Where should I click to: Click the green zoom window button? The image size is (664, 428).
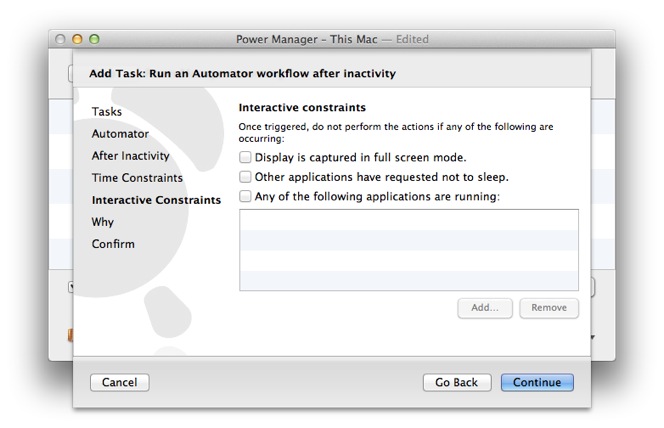(94, 39)
